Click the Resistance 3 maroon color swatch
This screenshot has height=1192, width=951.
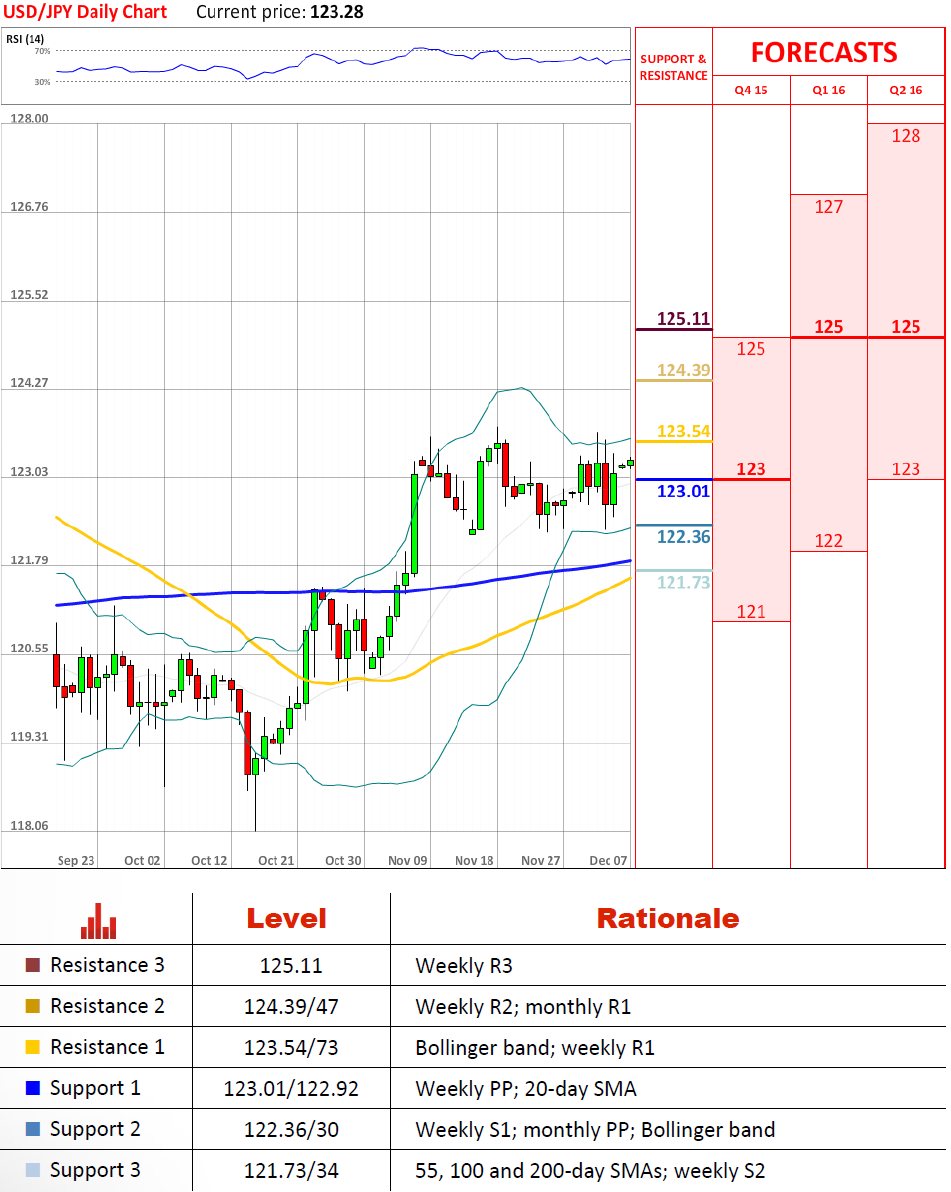tap(33, 965)
